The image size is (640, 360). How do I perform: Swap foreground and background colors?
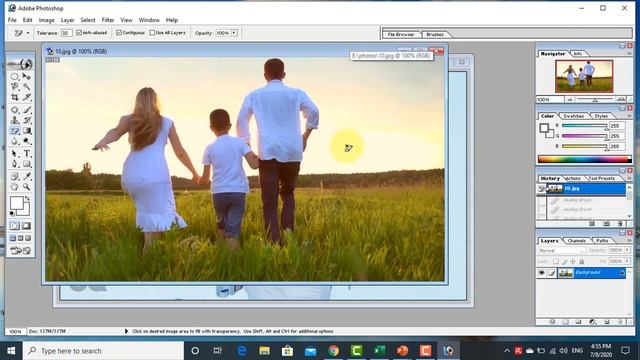pyautogui.click(x=27, y=199)
